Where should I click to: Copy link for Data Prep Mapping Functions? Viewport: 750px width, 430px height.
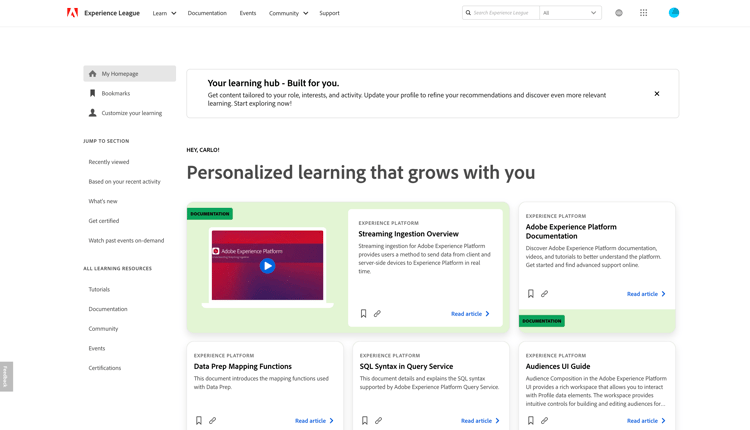212,420
